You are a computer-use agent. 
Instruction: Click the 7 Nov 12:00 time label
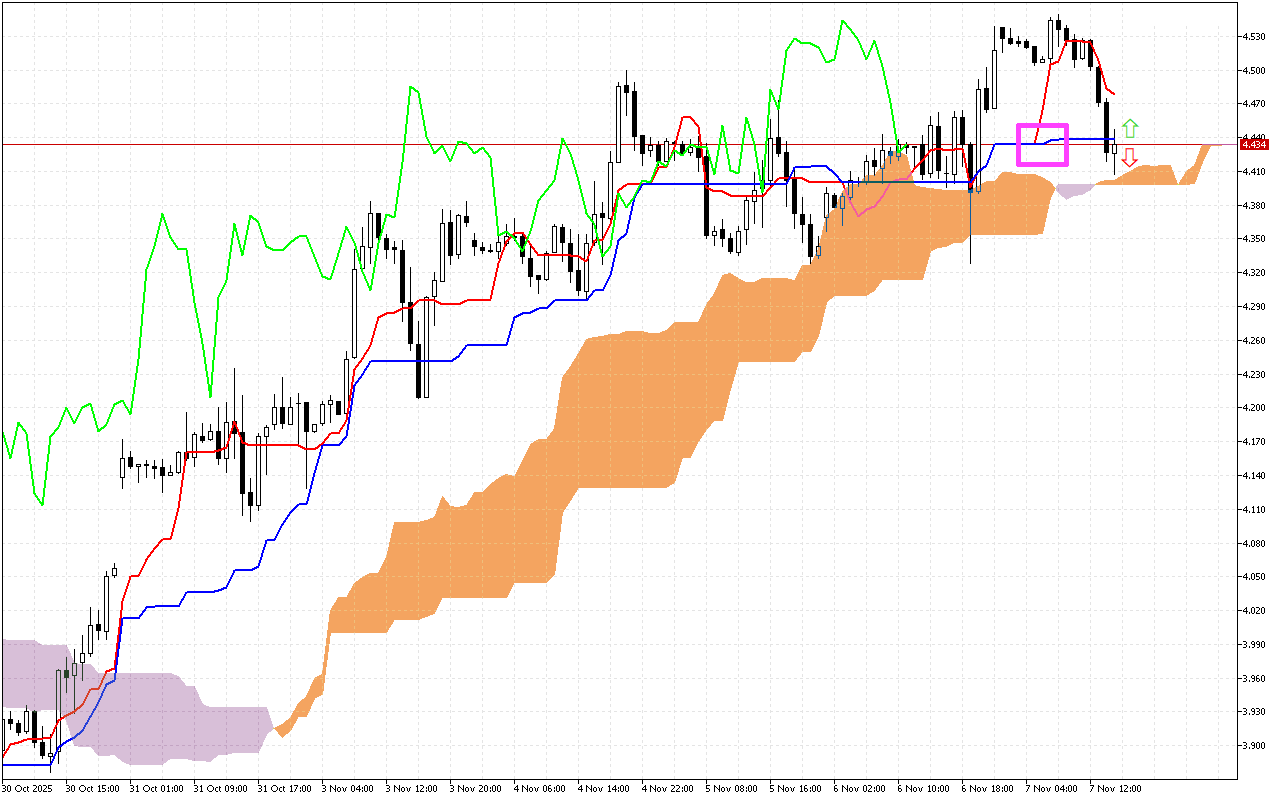point(1117,789)
